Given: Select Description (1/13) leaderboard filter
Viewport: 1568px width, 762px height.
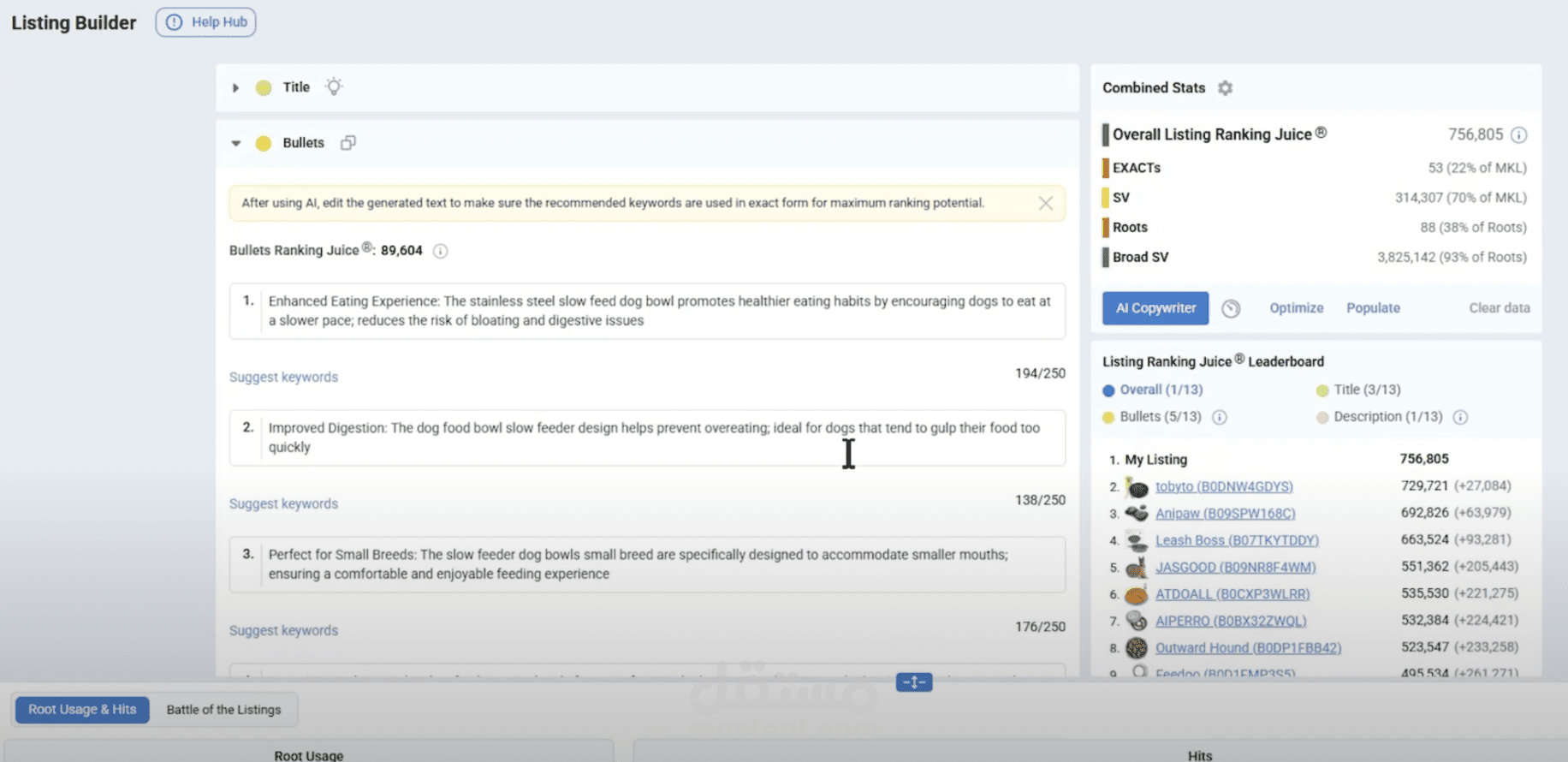Looking at the screenshot, I should [1378, 417].
